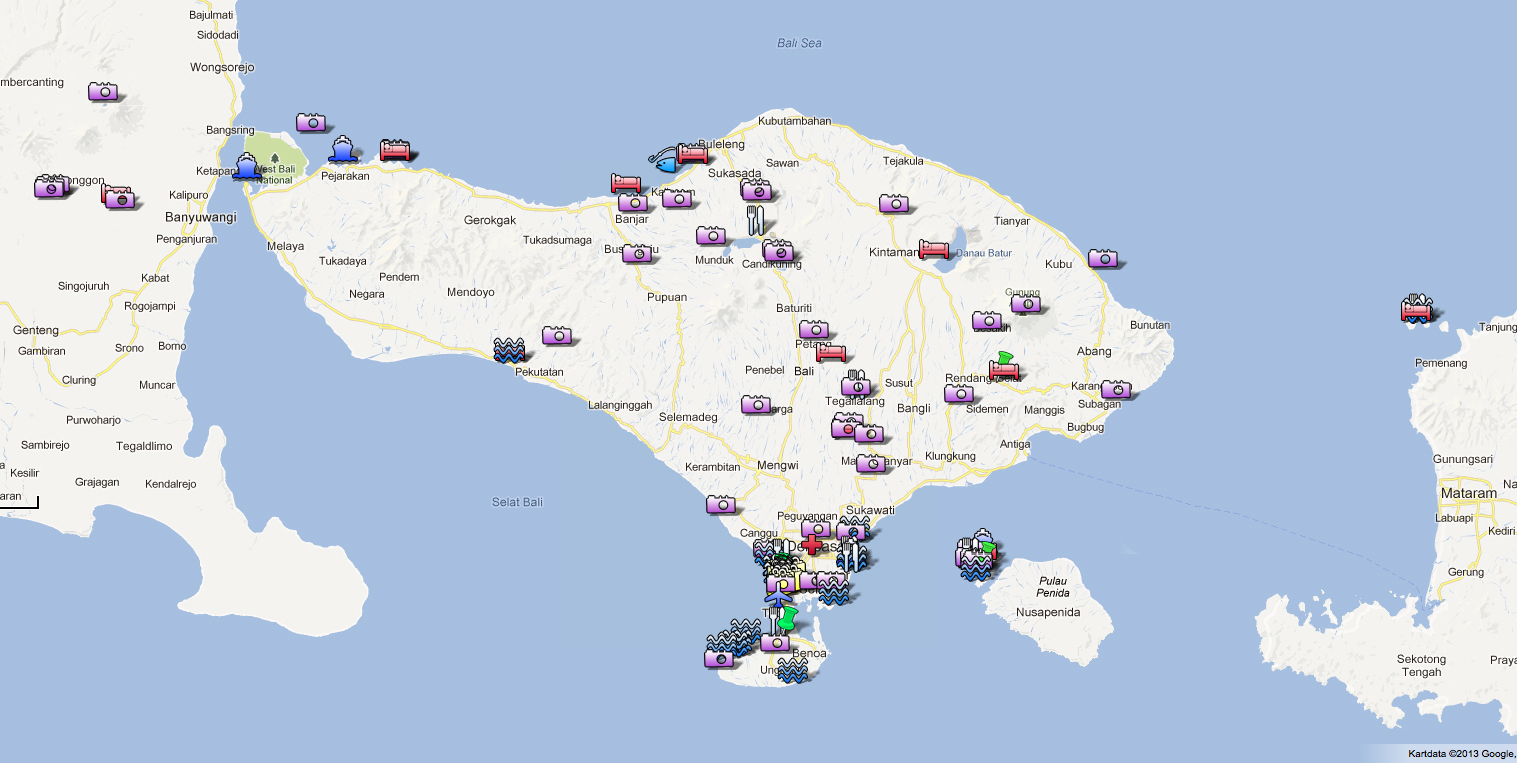Select the lone camera marker northwest of Canggu

(721, 504)
